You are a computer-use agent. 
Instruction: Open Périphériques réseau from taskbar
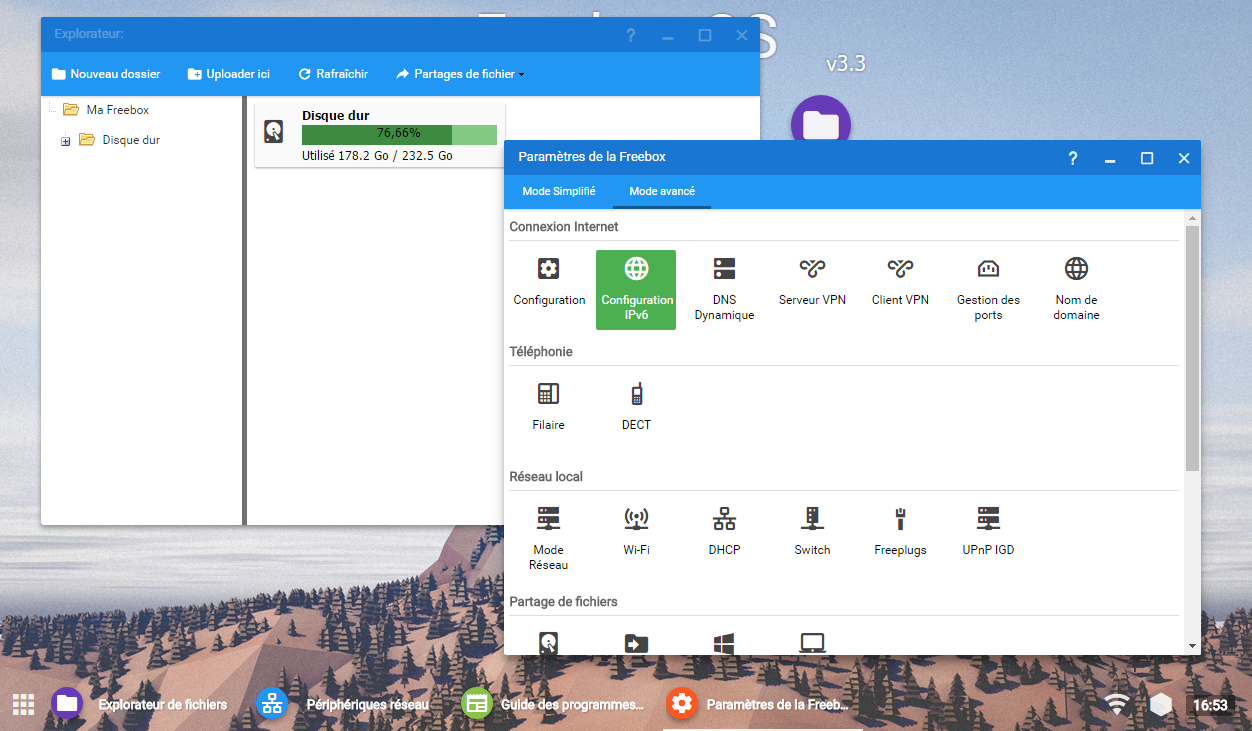pyautogui.click(x=344, y=704)
